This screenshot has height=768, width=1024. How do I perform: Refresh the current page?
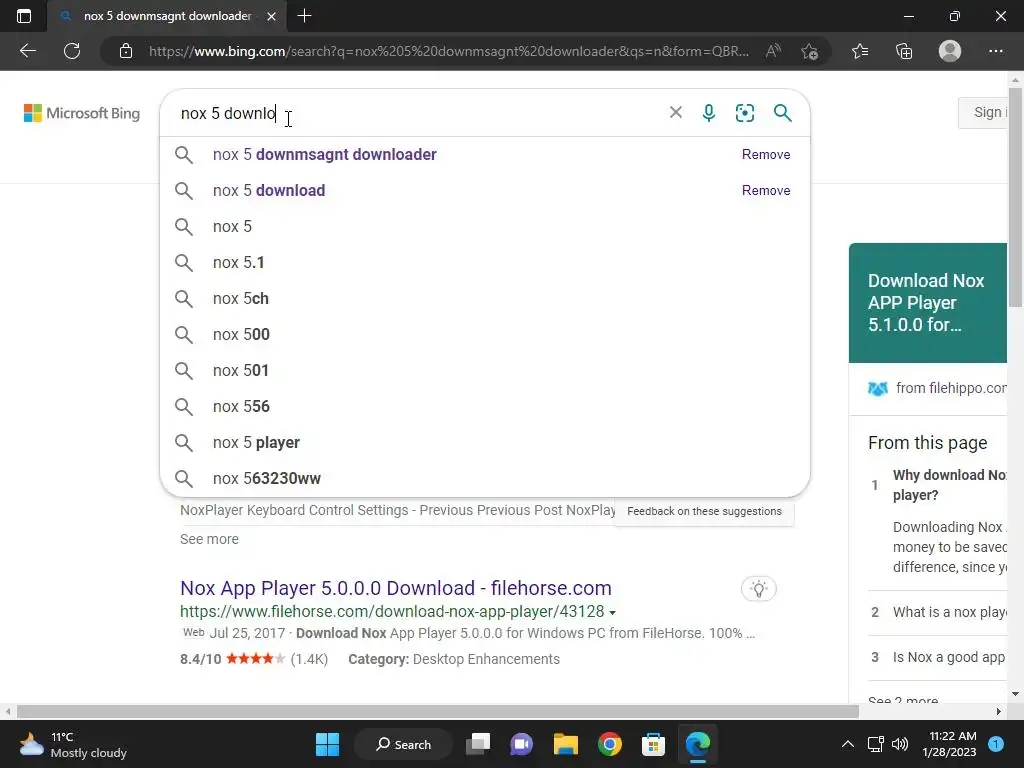click(72, 51)
